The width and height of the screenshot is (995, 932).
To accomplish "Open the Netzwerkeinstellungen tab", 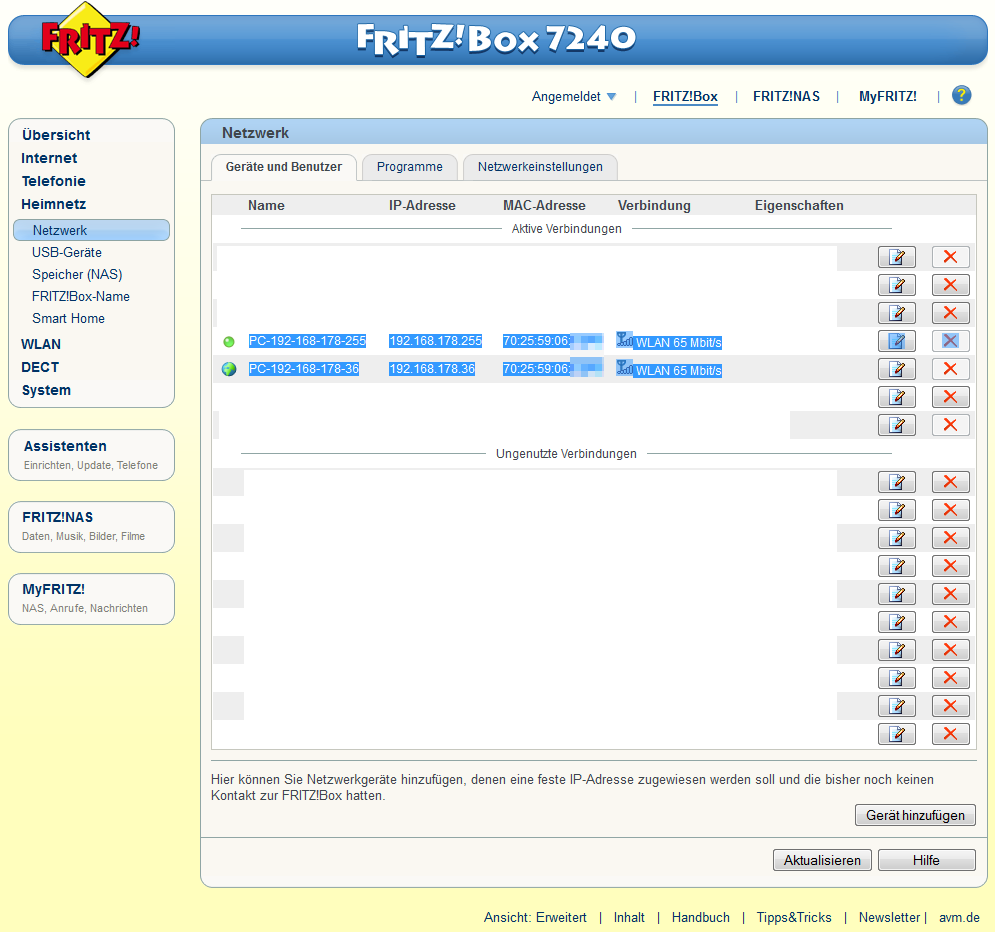I will tap(540, 167).
